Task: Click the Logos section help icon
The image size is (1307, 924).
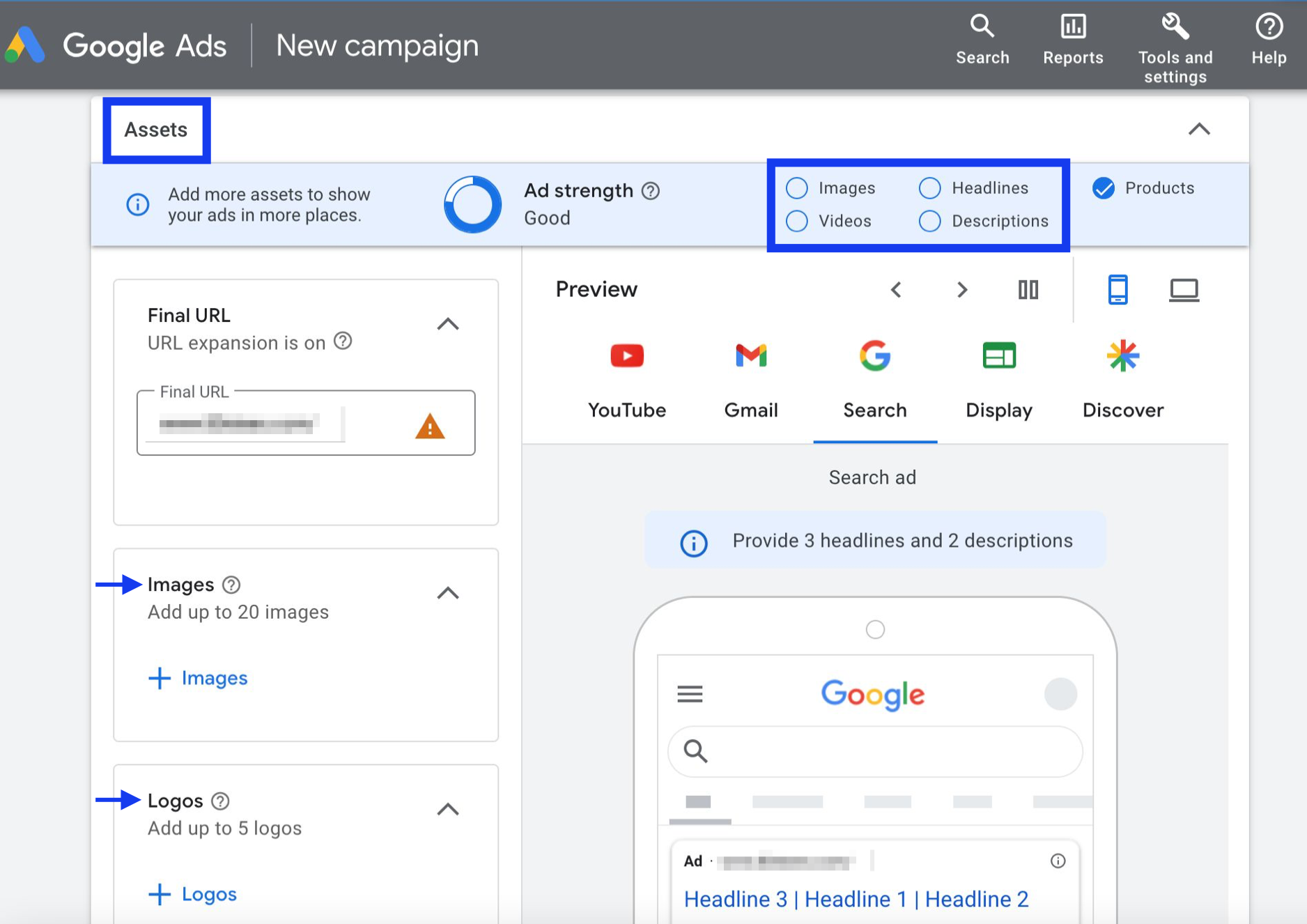Action: 220,801
